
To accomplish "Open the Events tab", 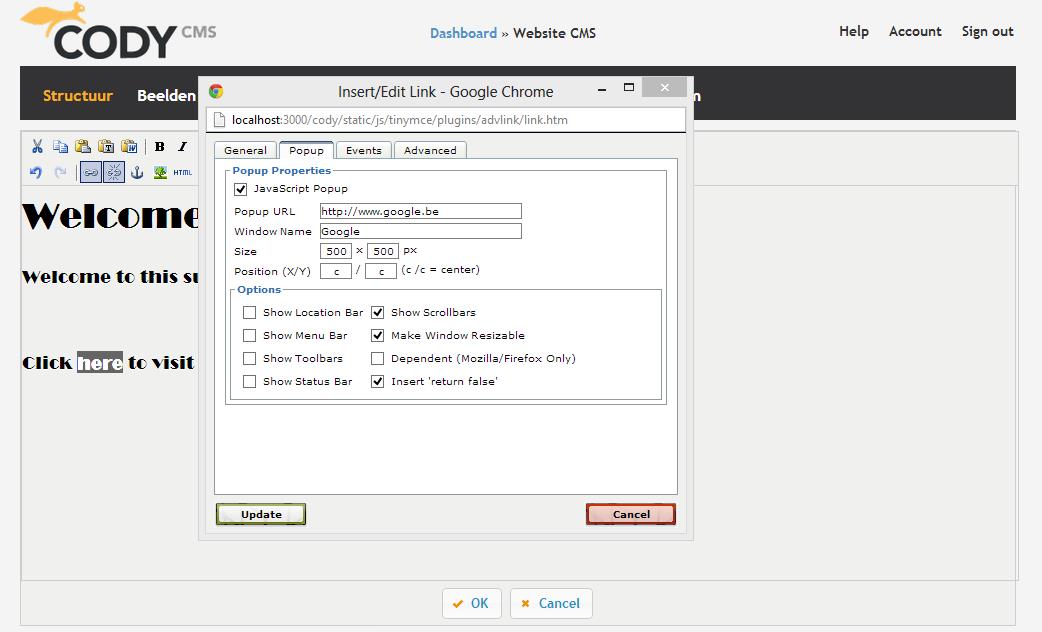I will tap(364, 150).
